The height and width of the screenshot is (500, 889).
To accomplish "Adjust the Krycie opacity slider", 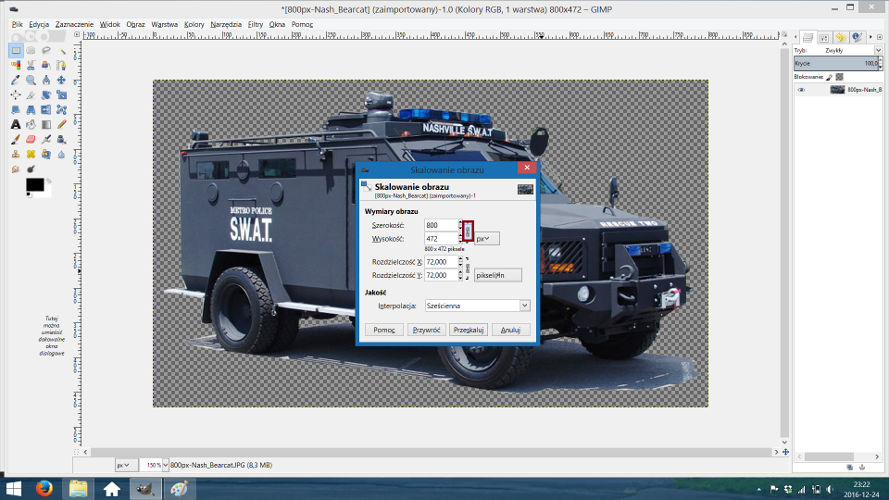I will [x=836, y=63].
